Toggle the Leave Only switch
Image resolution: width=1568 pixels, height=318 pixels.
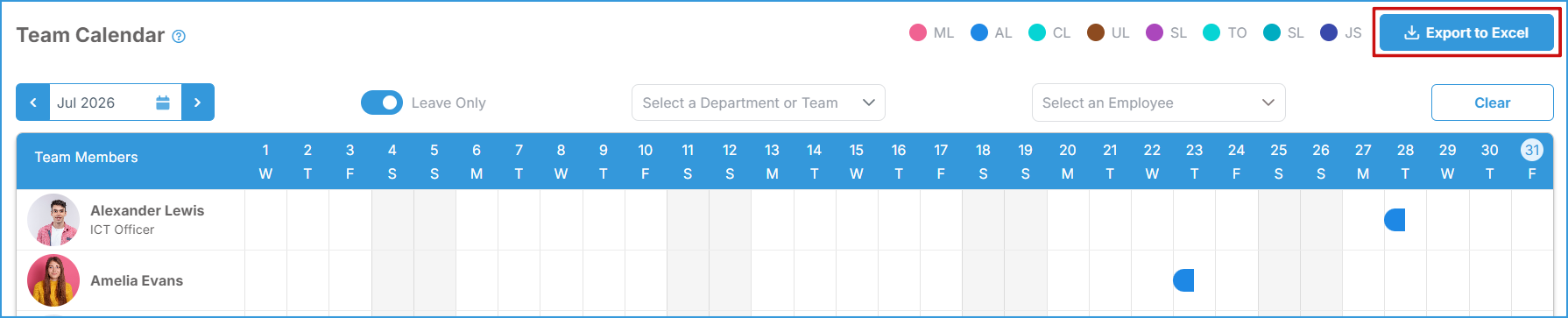(382, 102)
